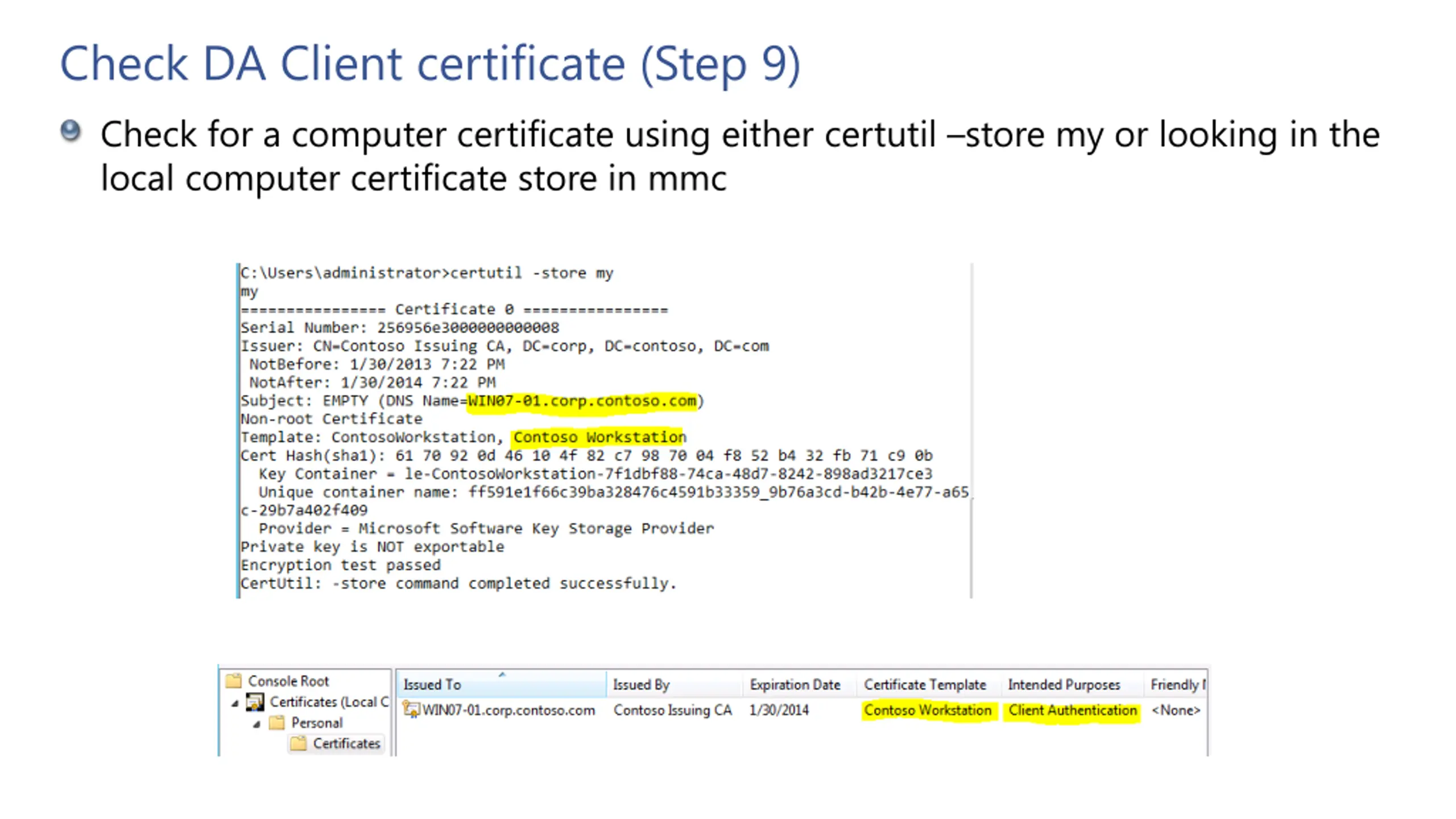Click the highlighted Client Authentication cell
Screen dimensions: 1456x819
[1073, 710]
